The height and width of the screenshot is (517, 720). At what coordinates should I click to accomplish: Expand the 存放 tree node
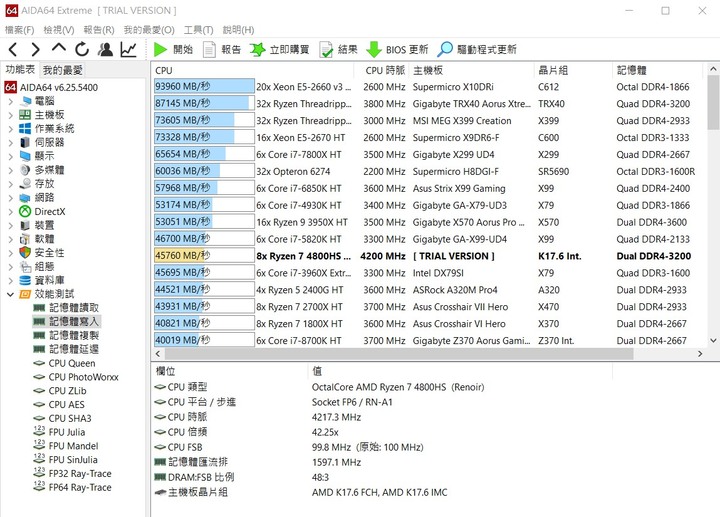(x=11, y=184)
